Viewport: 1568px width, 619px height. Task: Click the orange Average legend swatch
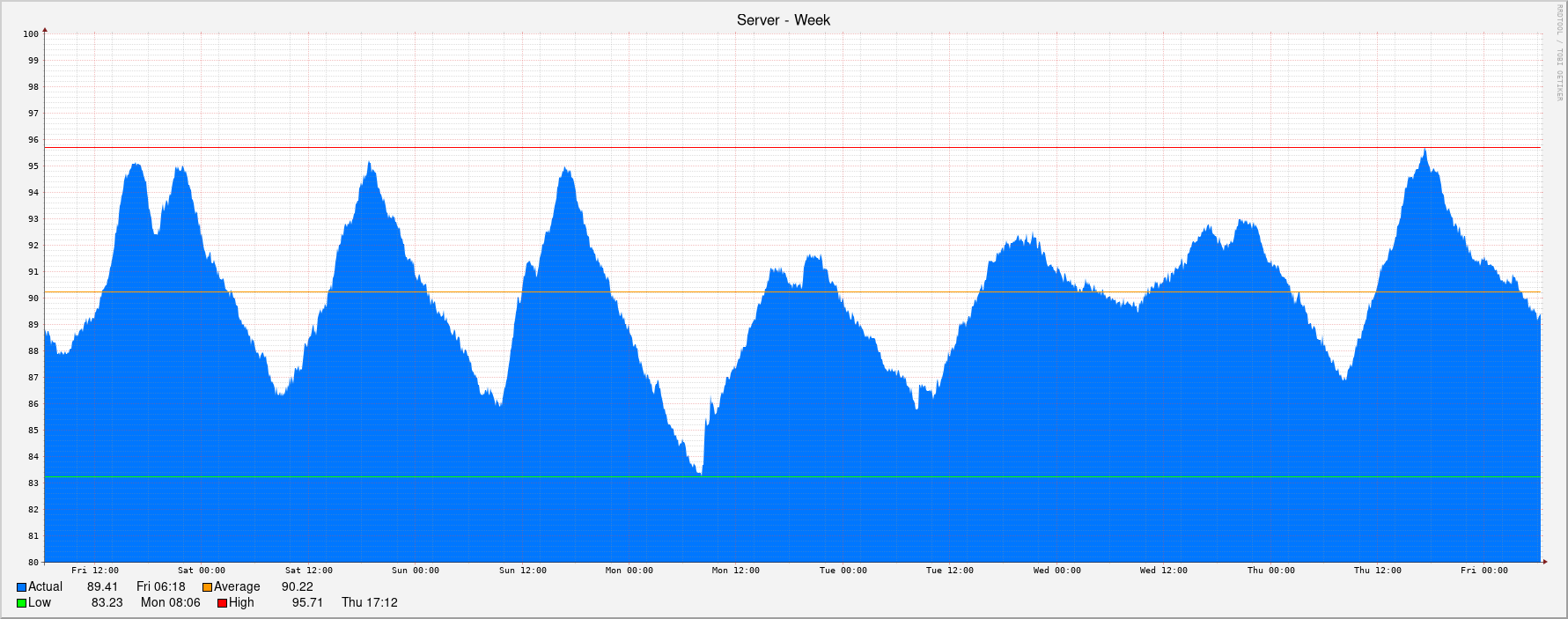click(208, 587)
